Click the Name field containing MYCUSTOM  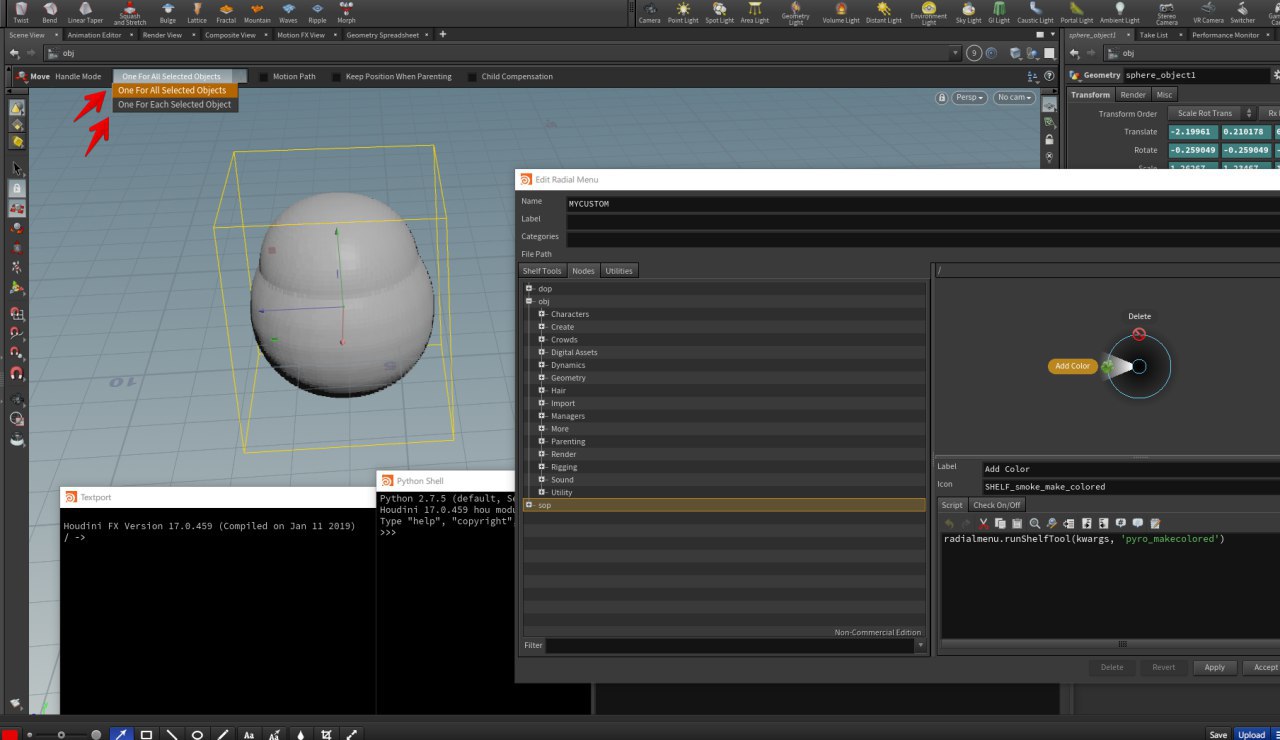click(x=922, y=203)
